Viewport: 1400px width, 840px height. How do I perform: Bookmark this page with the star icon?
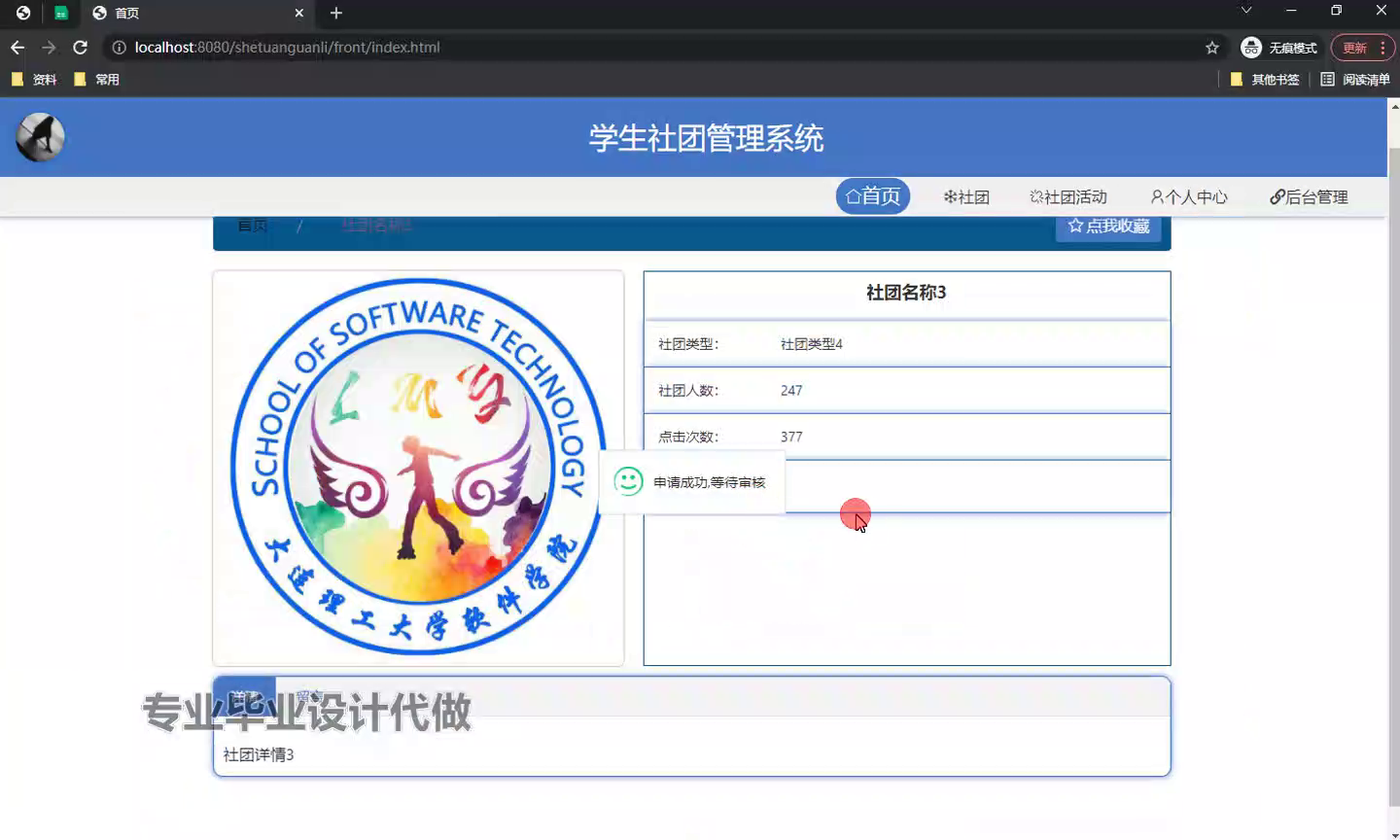1211,47
